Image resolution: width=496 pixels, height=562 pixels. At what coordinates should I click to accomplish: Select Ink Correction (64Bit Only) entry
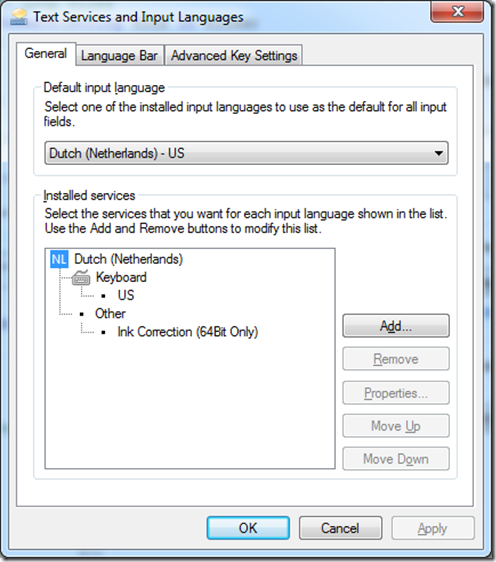point(188,332)
